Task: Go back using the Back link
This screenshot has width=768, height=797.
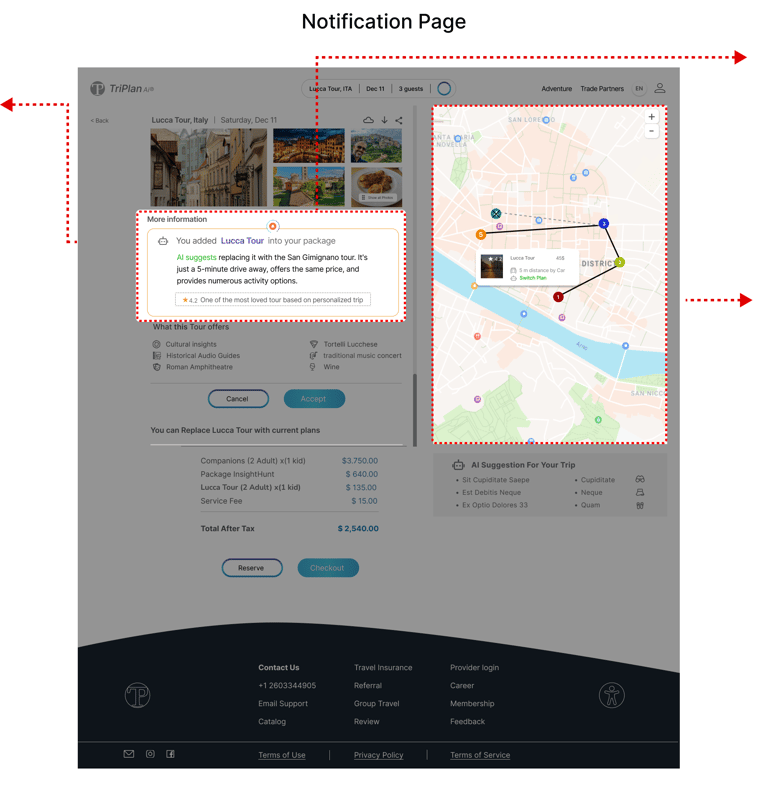Action: pos(100,120)
